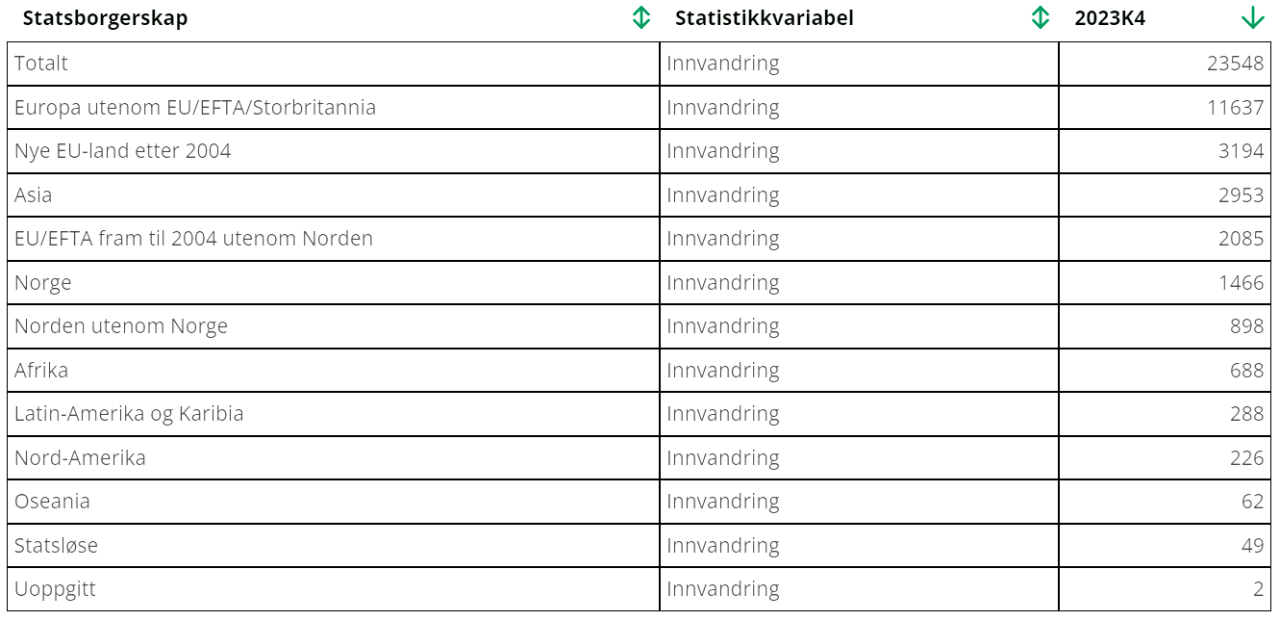This screenshot has height=621, width=1280.
Task: Click the Statsborgerskap column sort icon
Action: click(x=641, y=18)
